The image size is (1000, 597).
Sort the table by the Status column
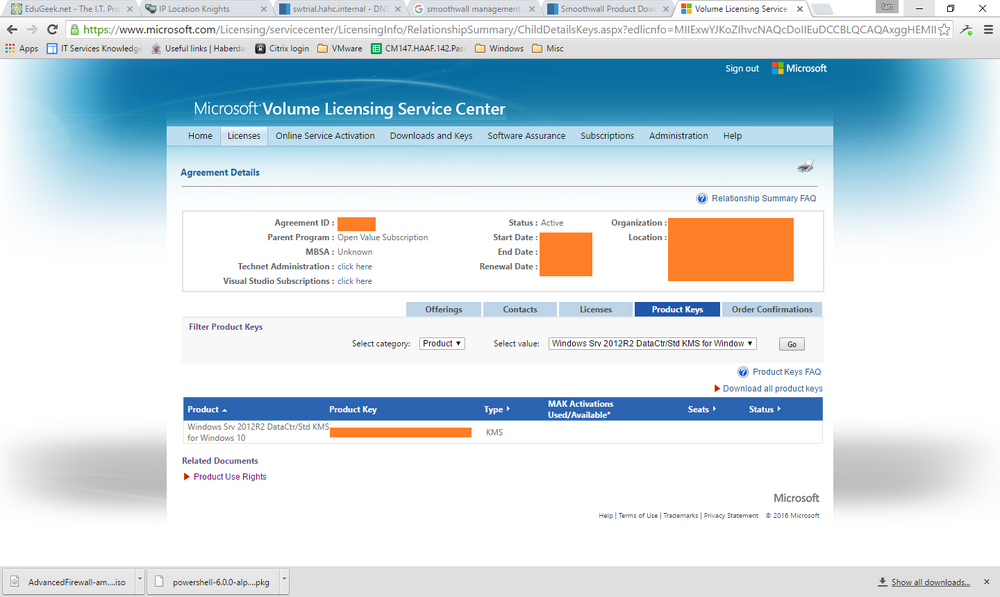[764, 409]
